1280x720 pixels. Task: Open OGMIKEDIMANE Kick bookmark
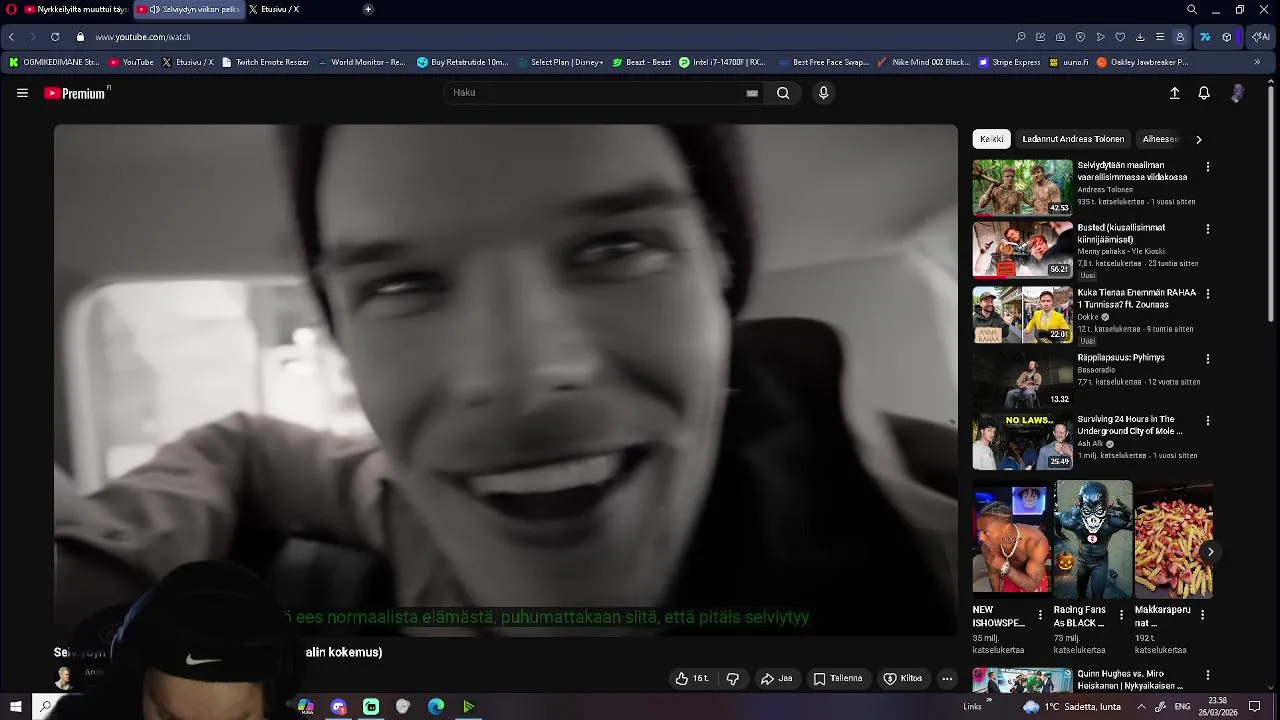pyautogui.click(x=54, y=62)
